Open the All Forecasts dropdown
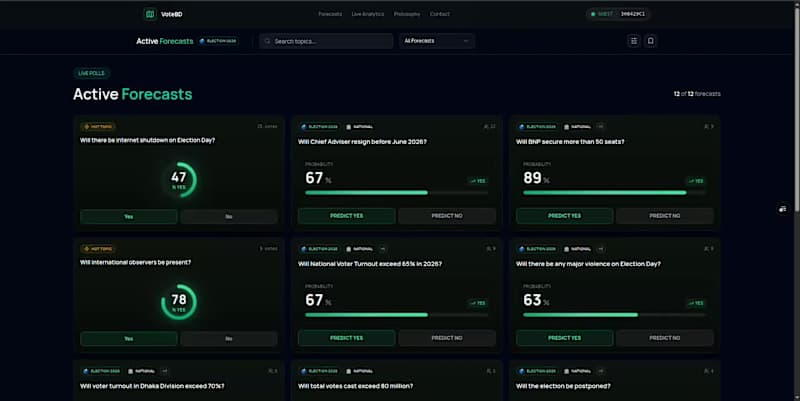 point(437,41)
